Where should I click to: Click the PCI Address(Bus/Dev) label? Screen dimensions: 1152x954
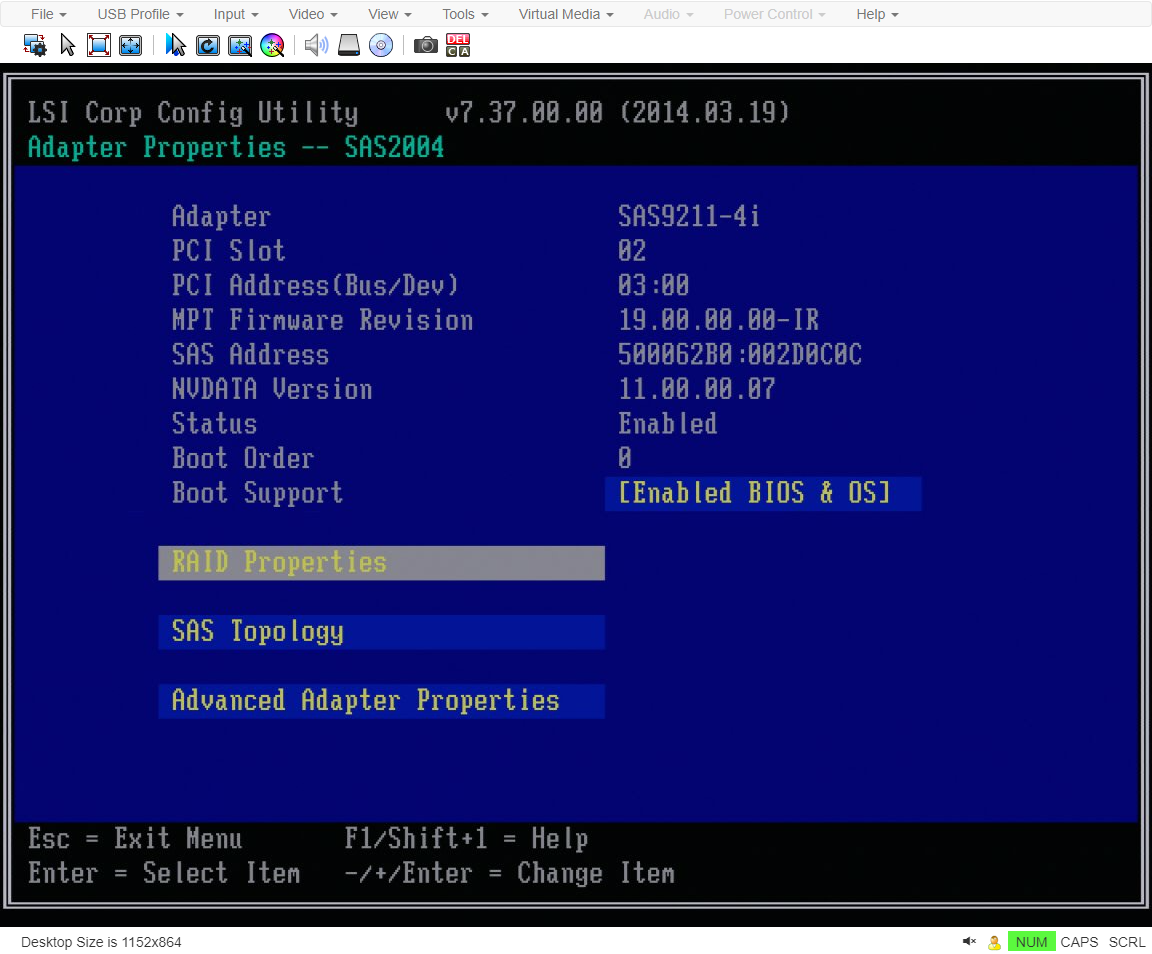pyautogui.click(x=315, y=285)
